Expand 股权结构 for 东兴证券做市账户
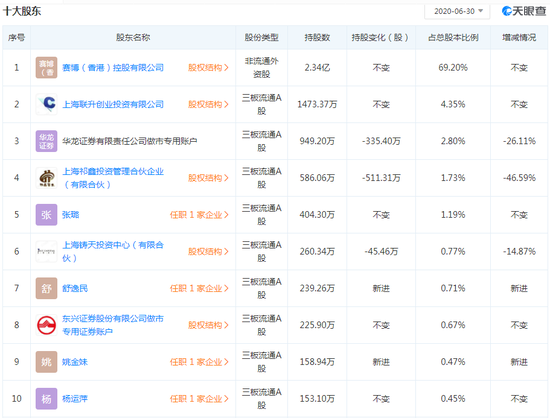 (x=208, y=325)
